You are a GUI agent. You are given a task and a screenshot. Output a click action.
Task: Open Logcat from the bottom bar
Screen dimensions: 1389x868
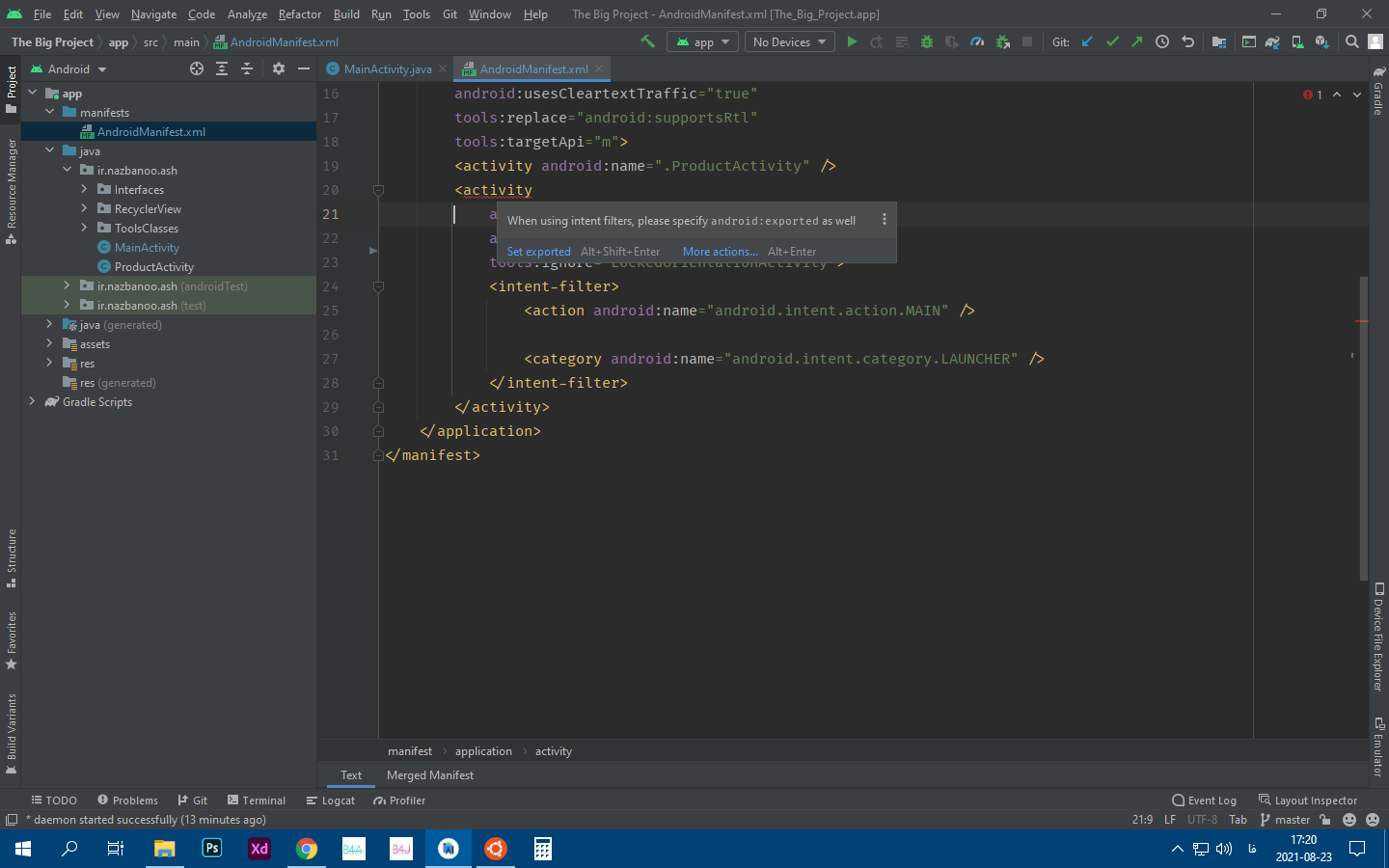[x=331, y=800]
